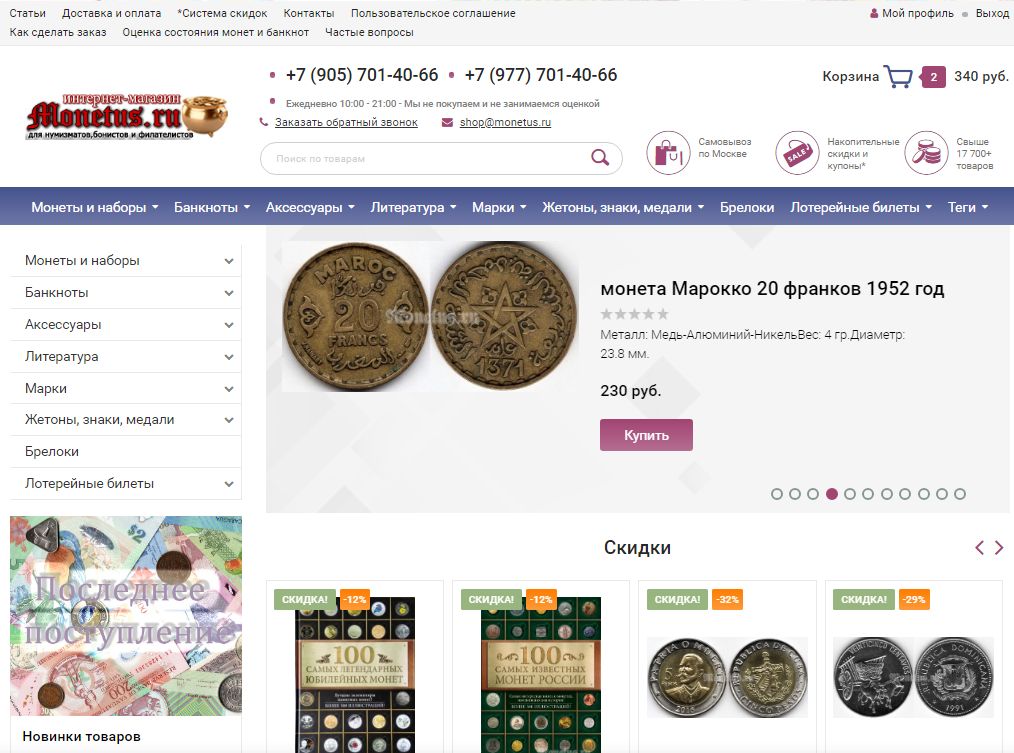
Task: Open Брелоки in the navigation bar
Action: point(747,207)
